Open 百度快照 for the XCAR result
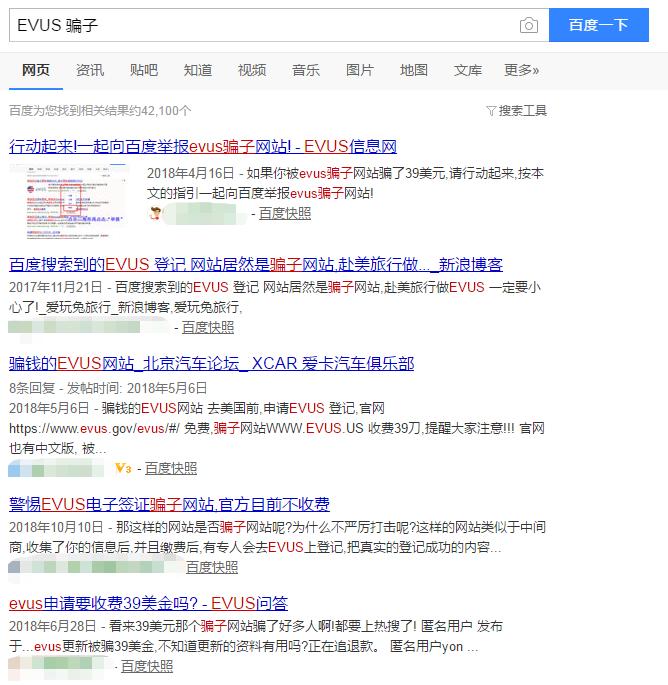The height and width of the screenshot is (685, 668). click(171, 468)
